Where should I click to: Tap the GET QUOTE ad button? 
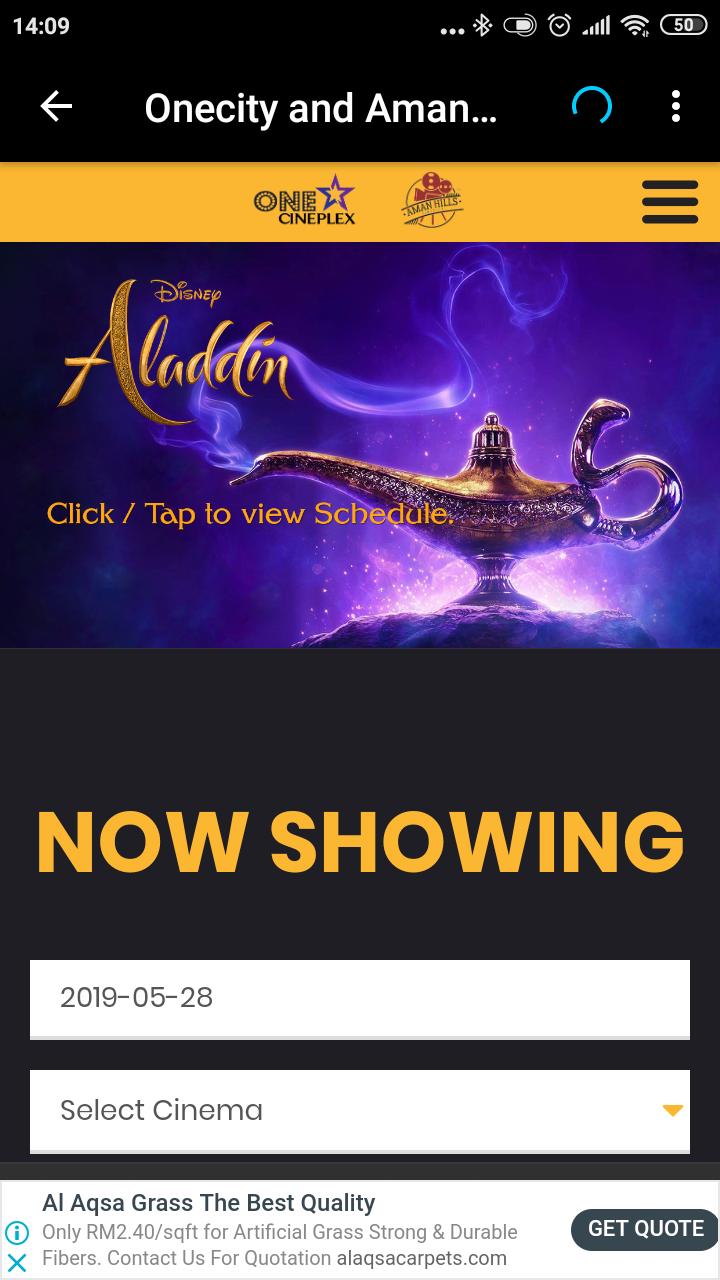645,1229
